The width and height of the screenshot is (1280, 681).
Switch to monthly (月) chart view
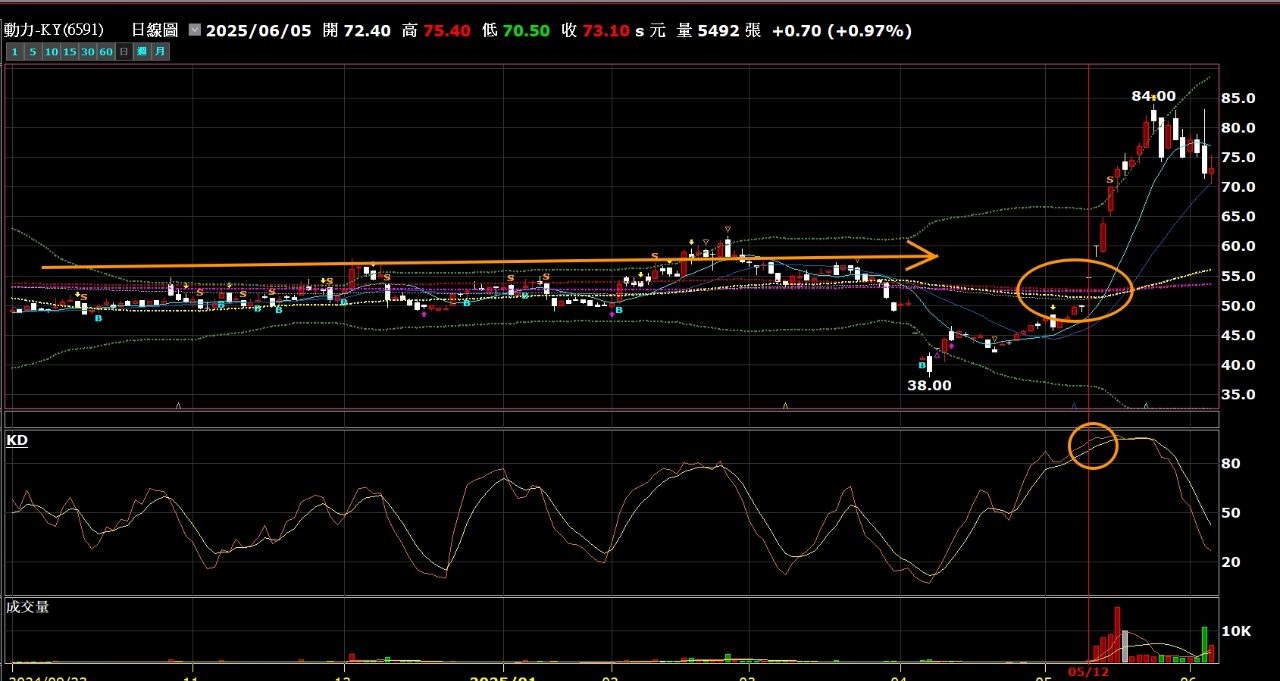click(160, 51)
